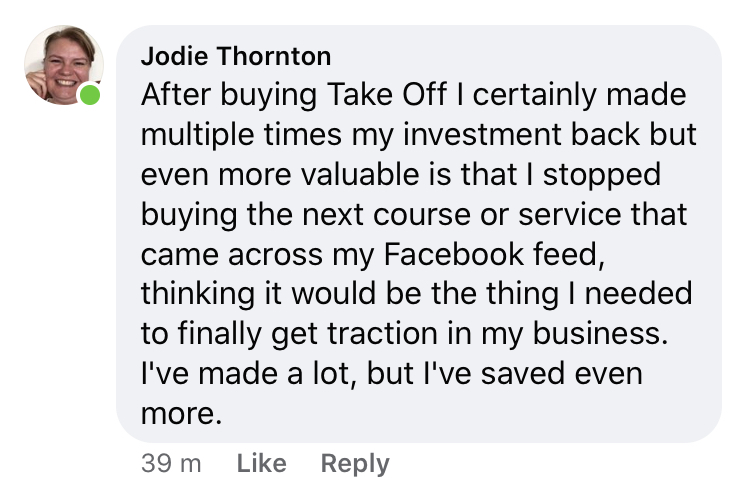This screenshot has height=484, width=750.
Task: Reply to Jodie Thornton's comment
Action: [355, 463]
